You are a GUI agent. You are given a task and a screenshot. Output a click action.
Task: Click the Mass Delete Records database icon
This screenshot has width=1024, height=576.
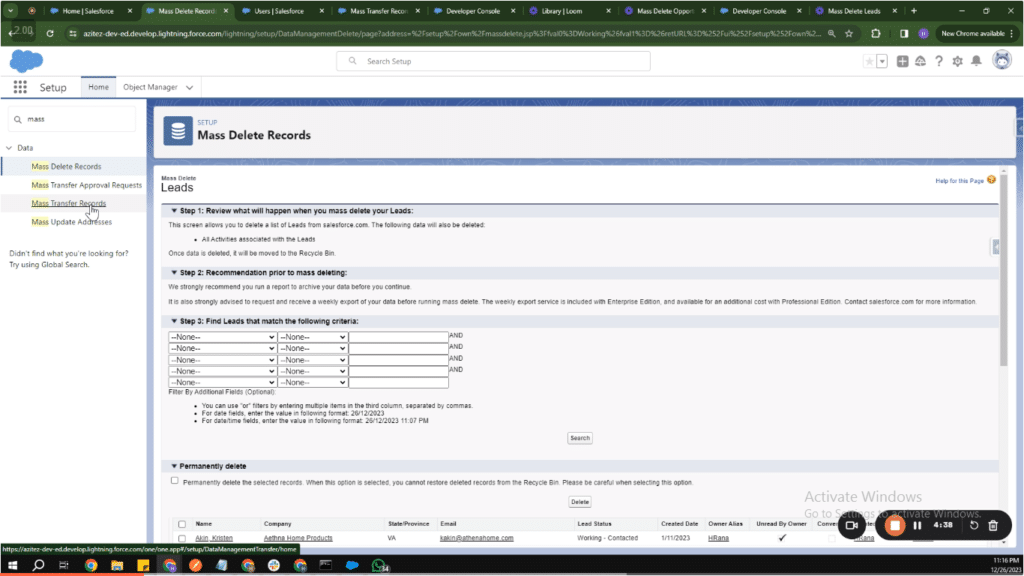tap(178, 131)
